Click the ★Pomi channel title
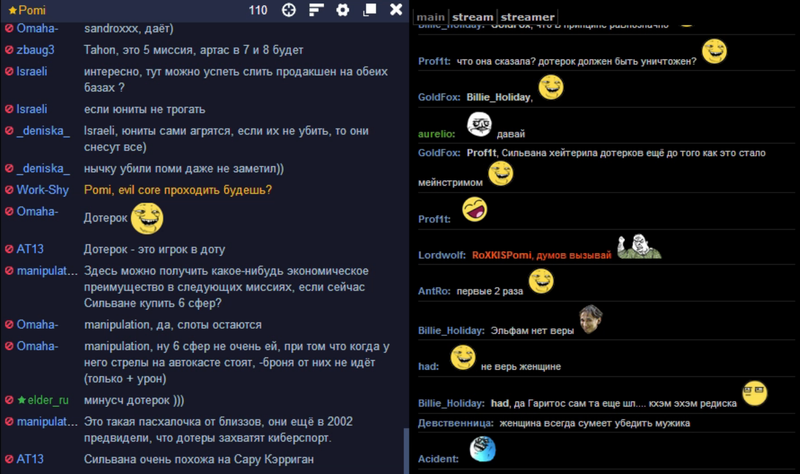 27,10
